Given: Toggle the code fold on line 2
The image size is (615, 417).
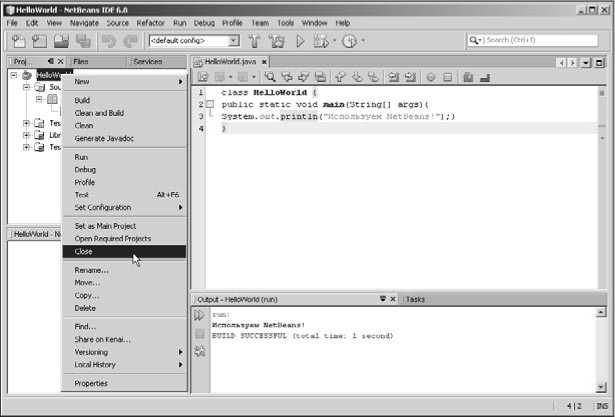Looking at the screenshot, I should 210,104.
